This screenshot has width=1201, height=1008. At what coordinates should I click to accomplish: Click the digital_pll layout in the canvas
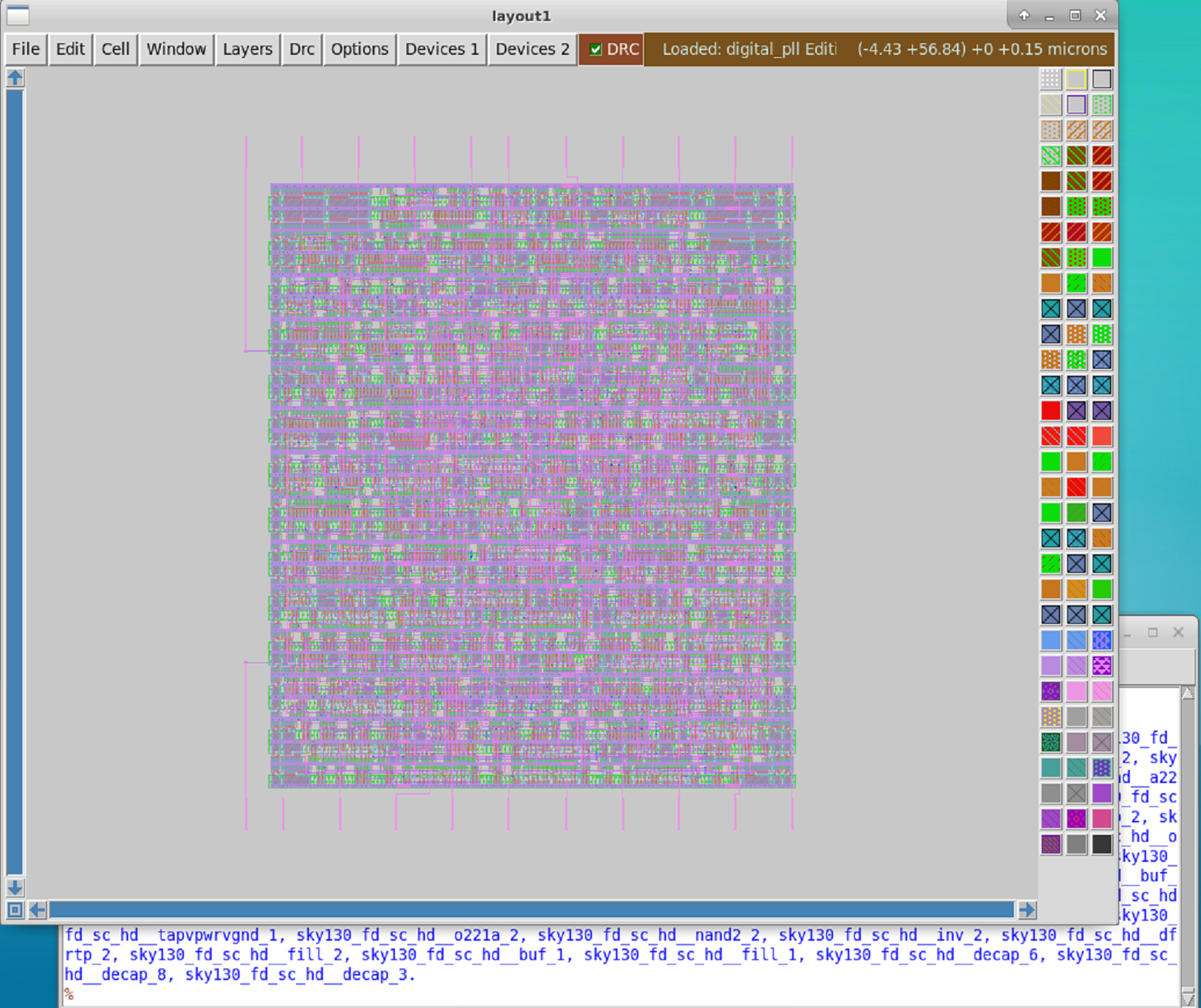click(x=532, y=485)
